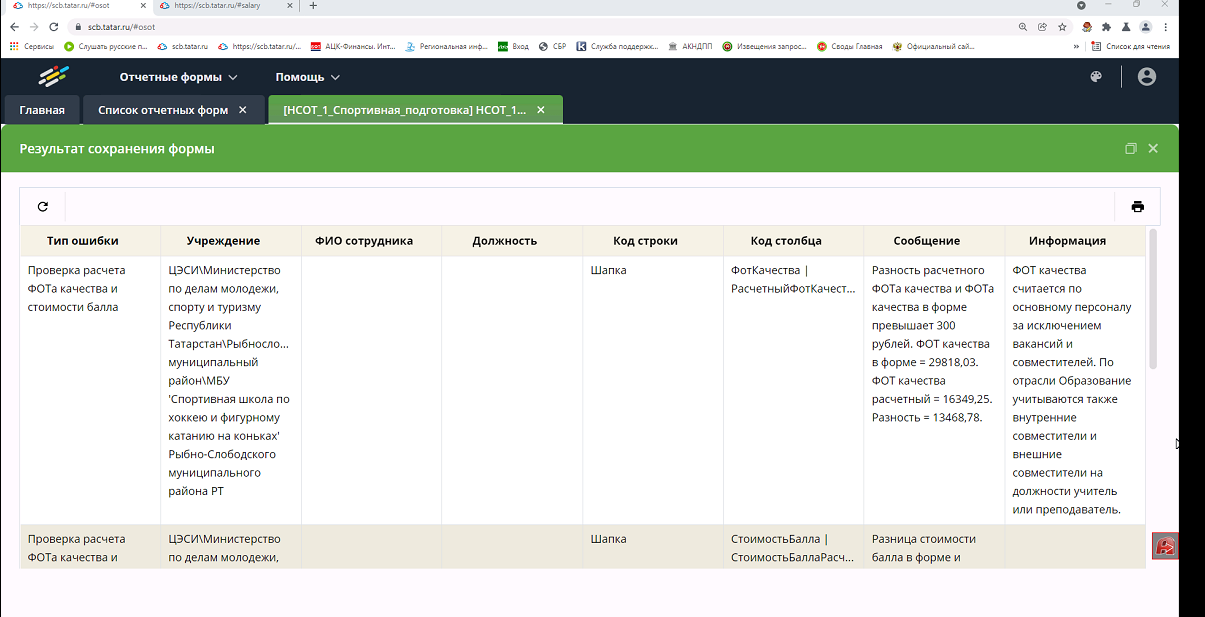Bookmark this page with the star icon
The image size is (1205, 617).
coord(1062,27)
